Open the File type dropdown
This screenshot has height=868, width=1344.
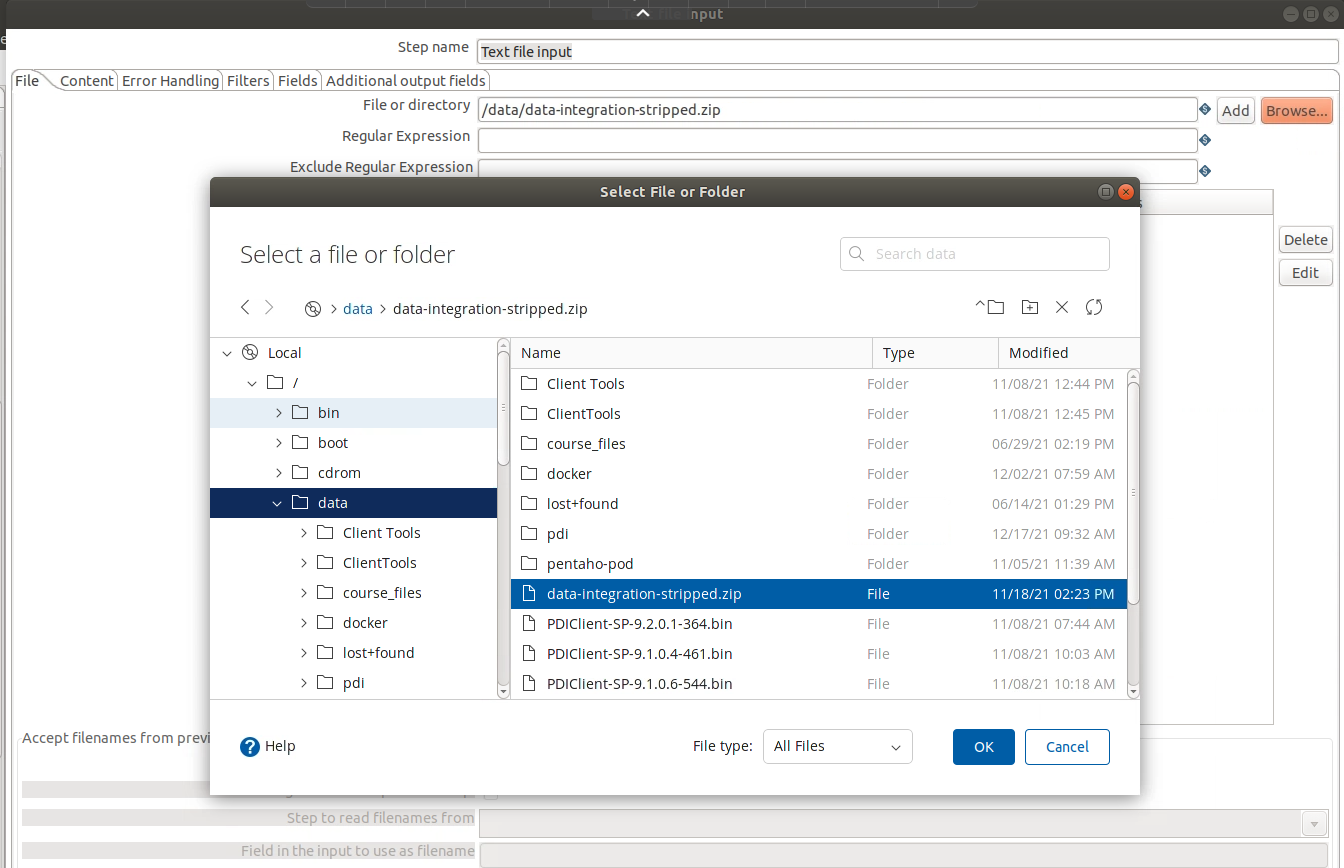tap(837, 747)
